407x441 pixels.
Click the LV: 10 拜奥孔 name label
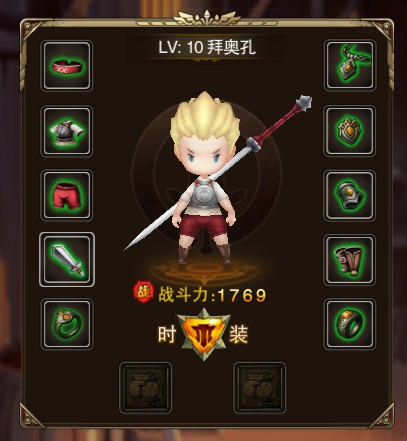pos(207,48)
